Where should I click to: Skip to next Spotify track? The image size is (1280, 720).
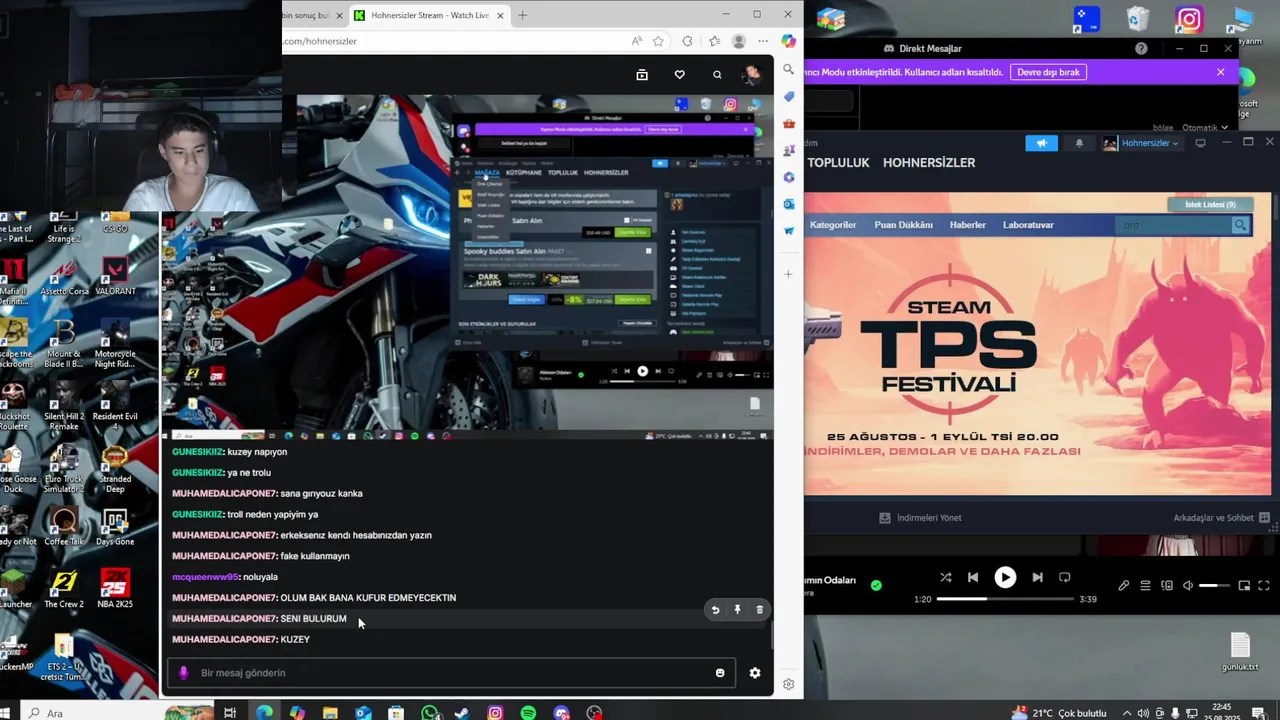coord(1037,577)
